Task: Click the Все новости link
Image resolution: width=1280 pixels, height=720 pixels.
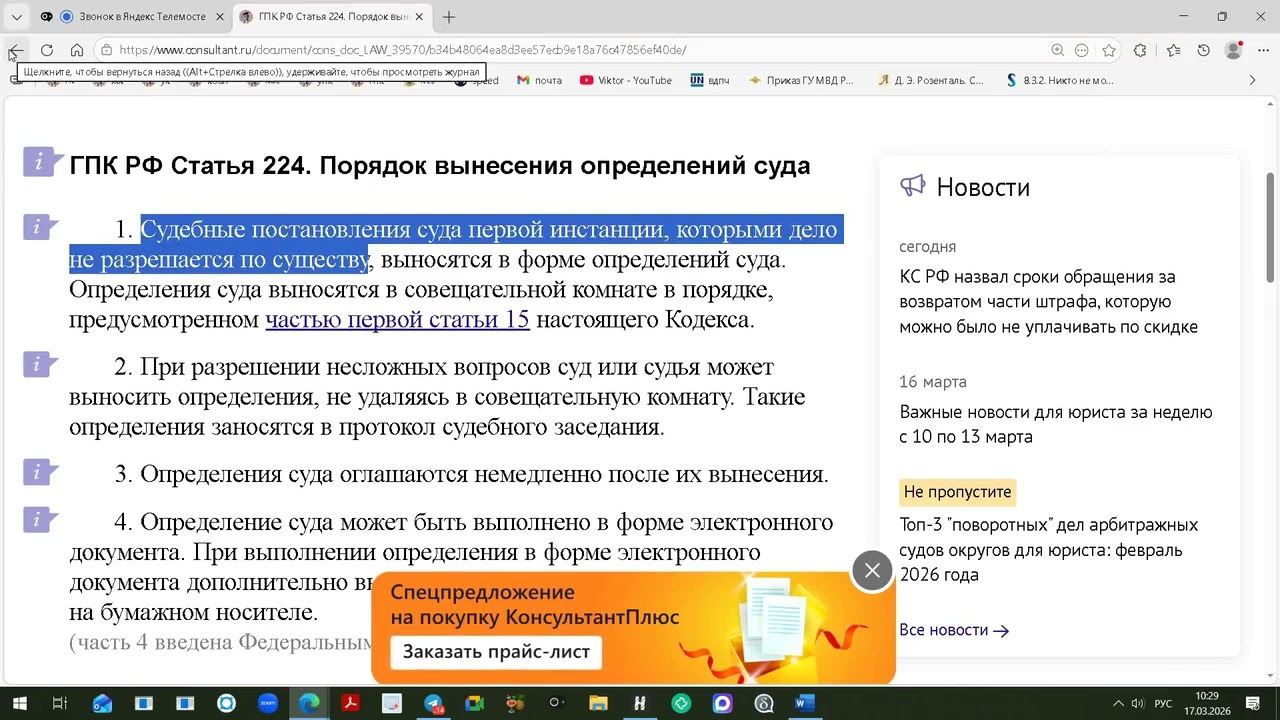Action: [x=954, y=630]
